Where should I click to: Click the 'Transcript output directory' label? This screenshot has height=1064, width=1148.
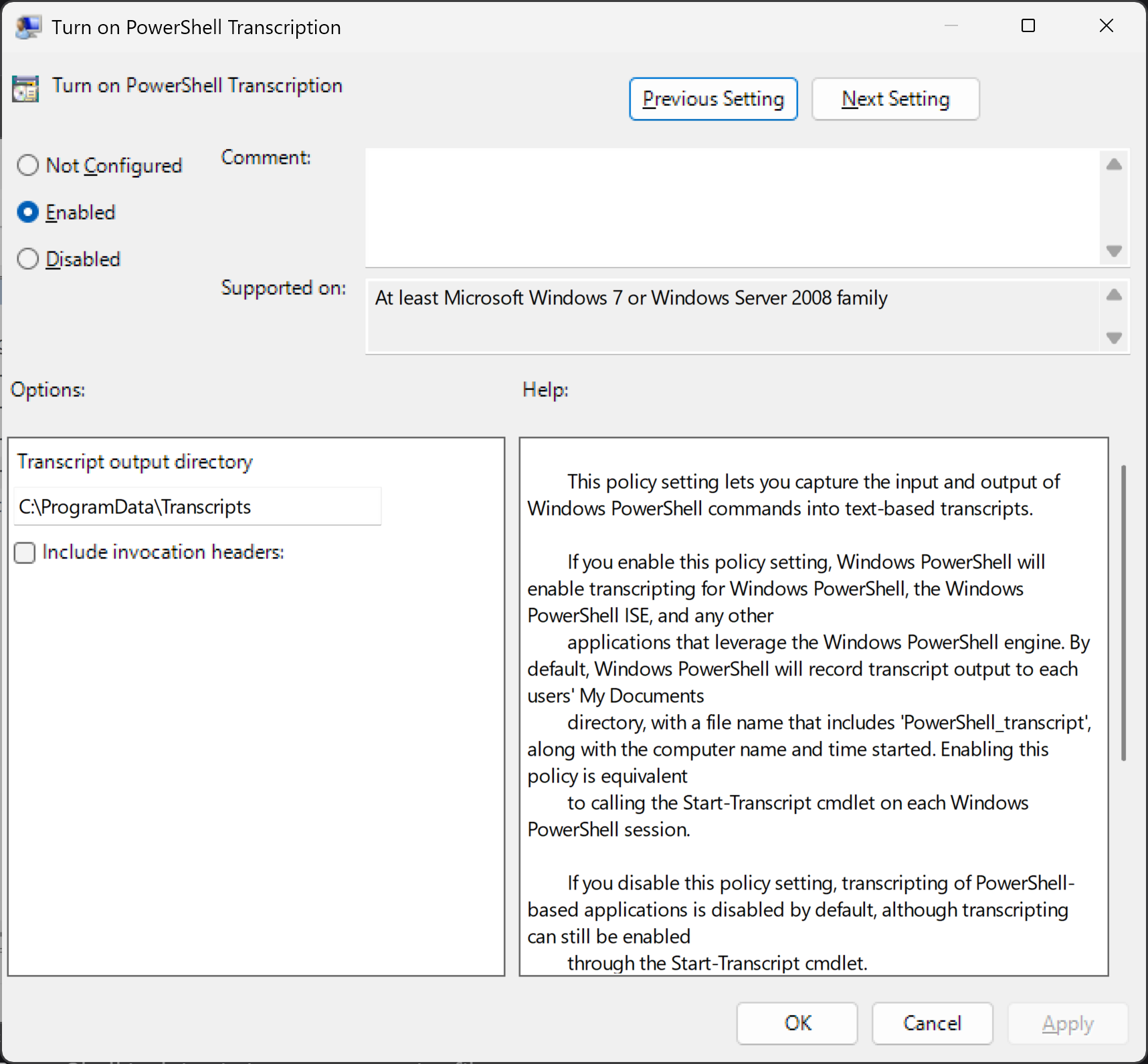[135, 462]
